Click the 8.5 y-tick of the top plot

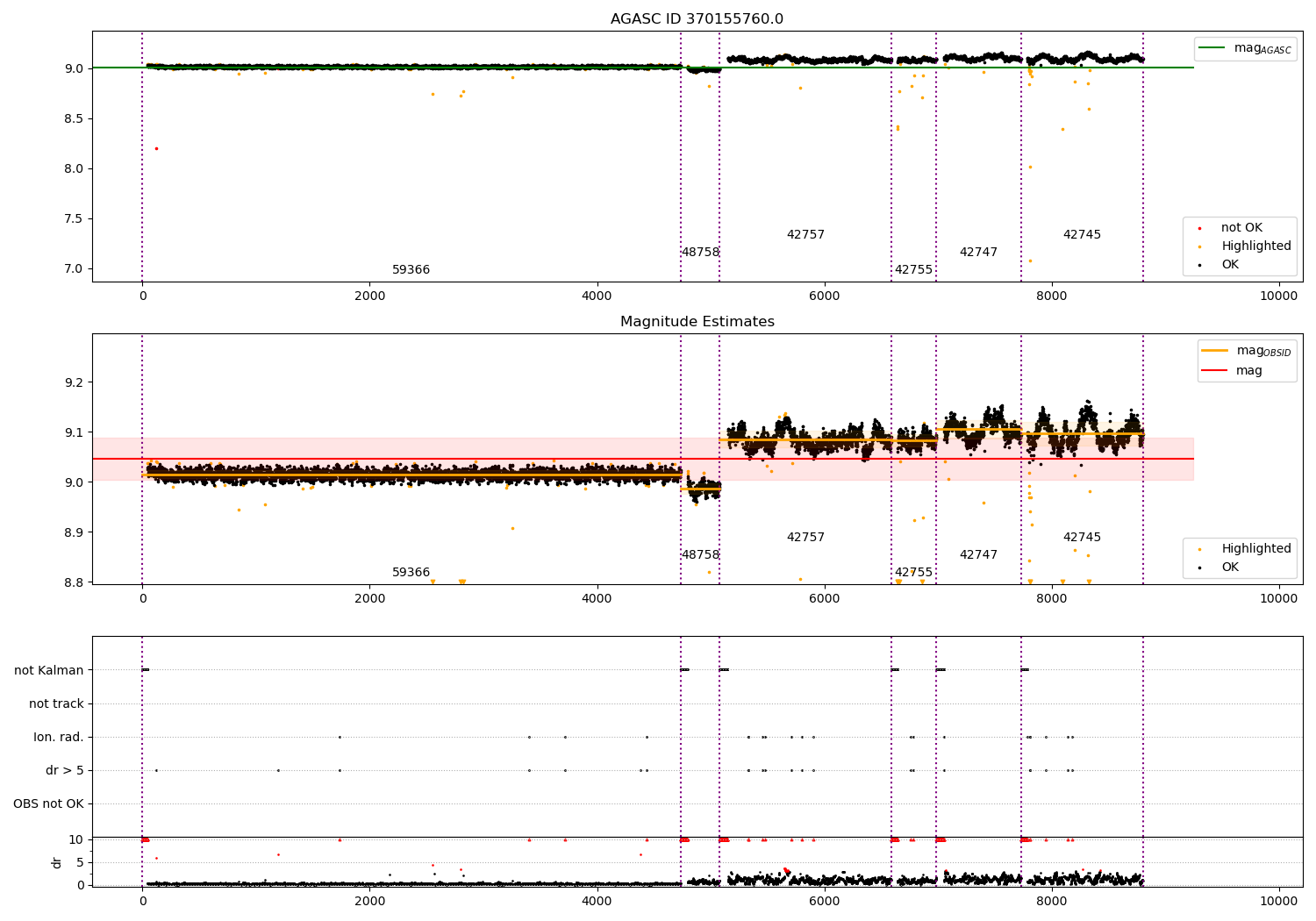[x=75, y=118]
